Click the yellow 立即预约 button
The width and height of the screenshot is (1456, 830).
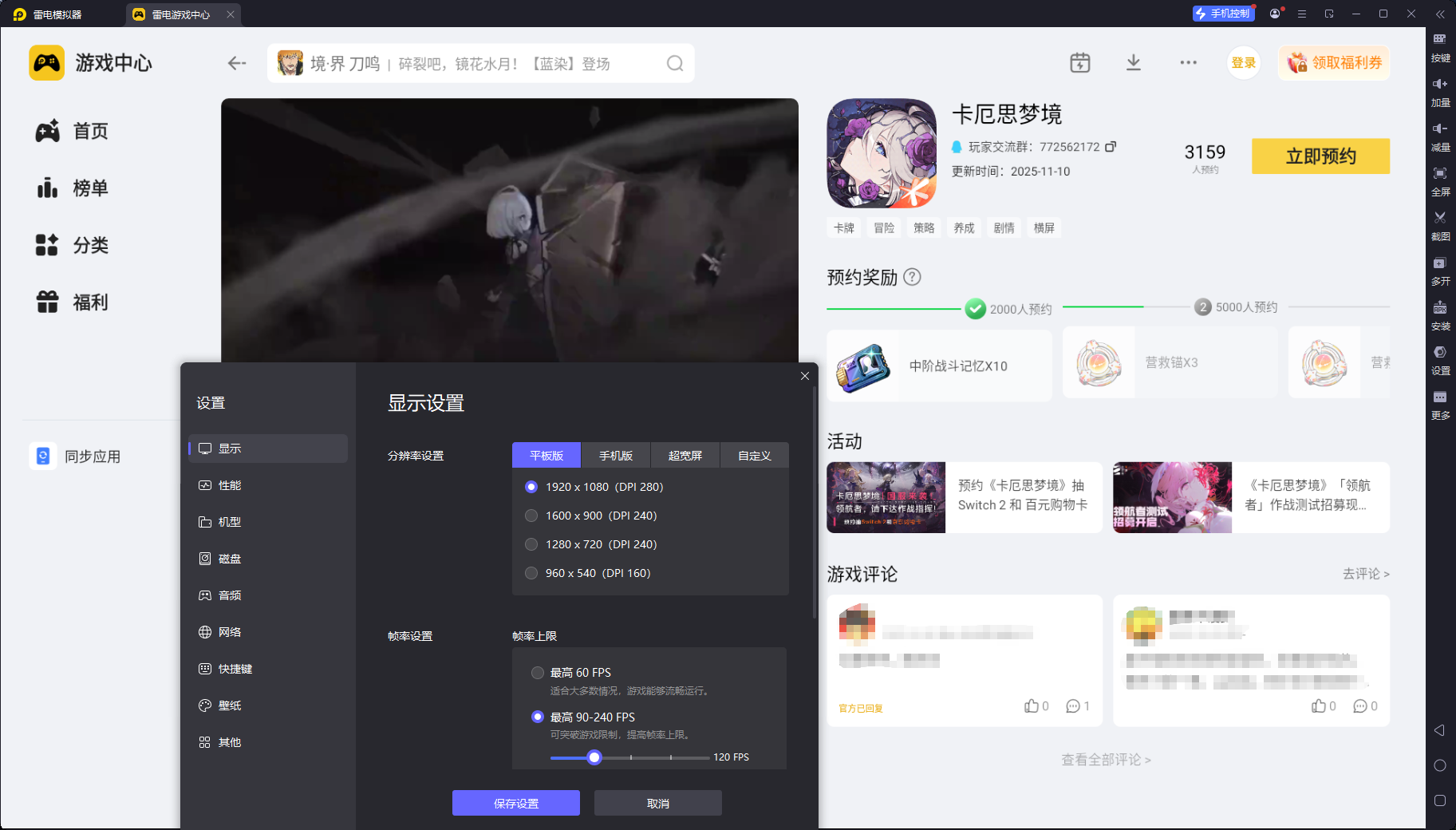coord(1320,156)
